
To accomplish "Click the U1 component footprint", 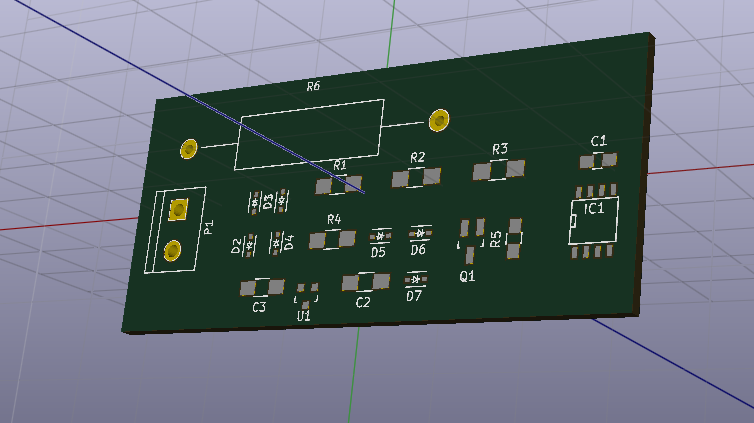I will tap(306, 293).
